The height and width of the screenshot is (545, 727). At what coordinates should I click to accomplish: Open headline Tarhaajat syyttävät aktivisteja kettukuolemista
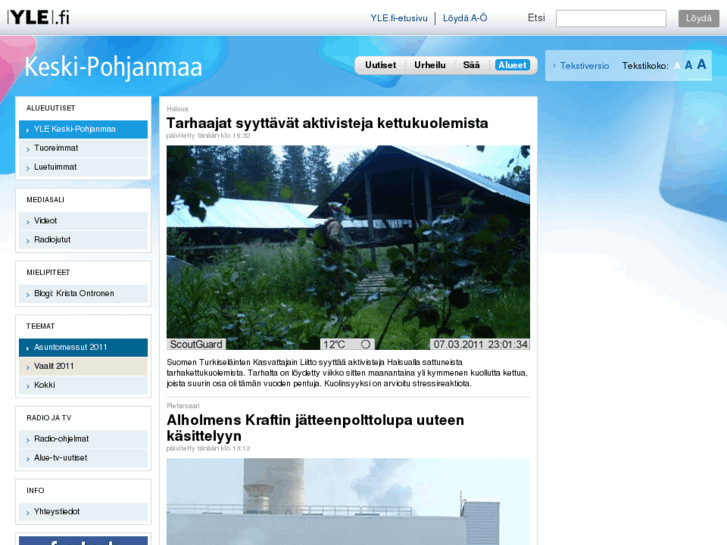pyautogui.click(x=327, y=123)
